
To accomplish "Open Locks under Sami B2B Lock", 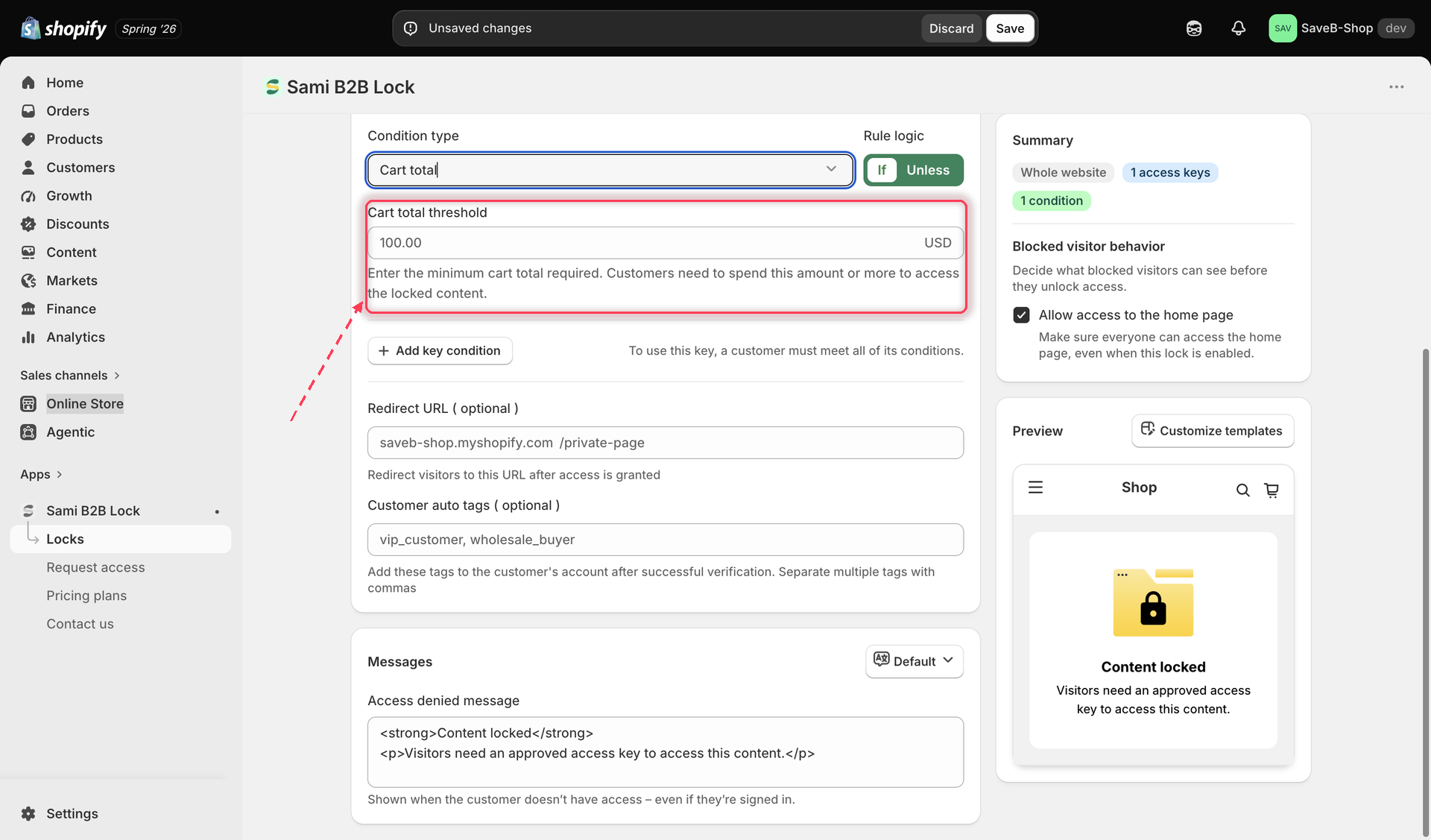I will 121,540.
